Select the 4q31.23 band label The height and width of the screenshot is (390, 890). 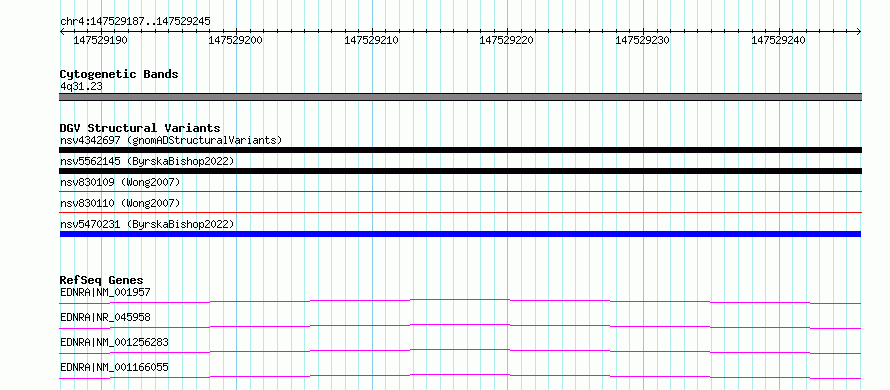click(x=81, y=86)
